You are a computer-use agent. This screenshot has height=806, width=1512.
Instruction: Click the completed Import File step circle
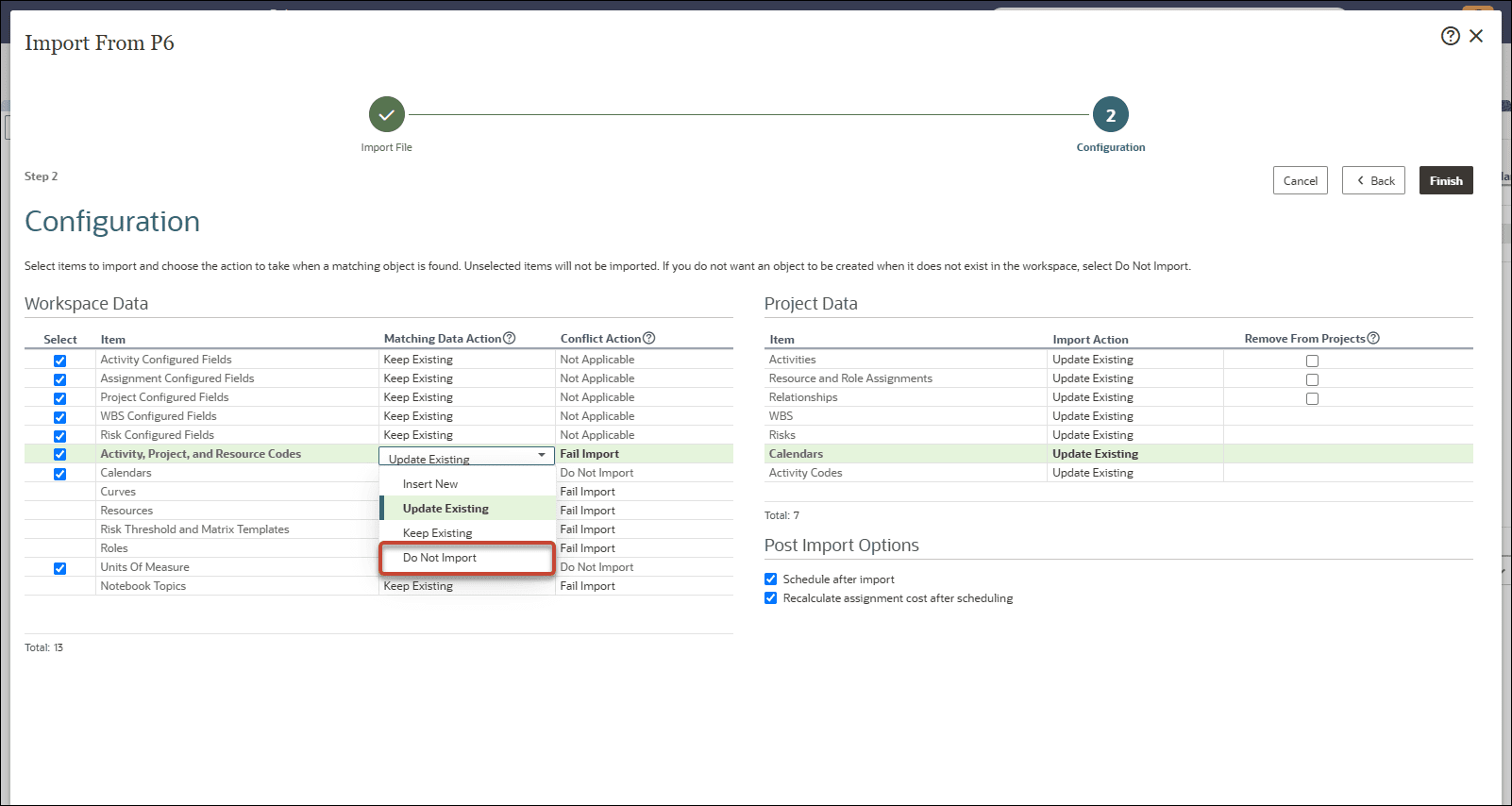point(387,114)
